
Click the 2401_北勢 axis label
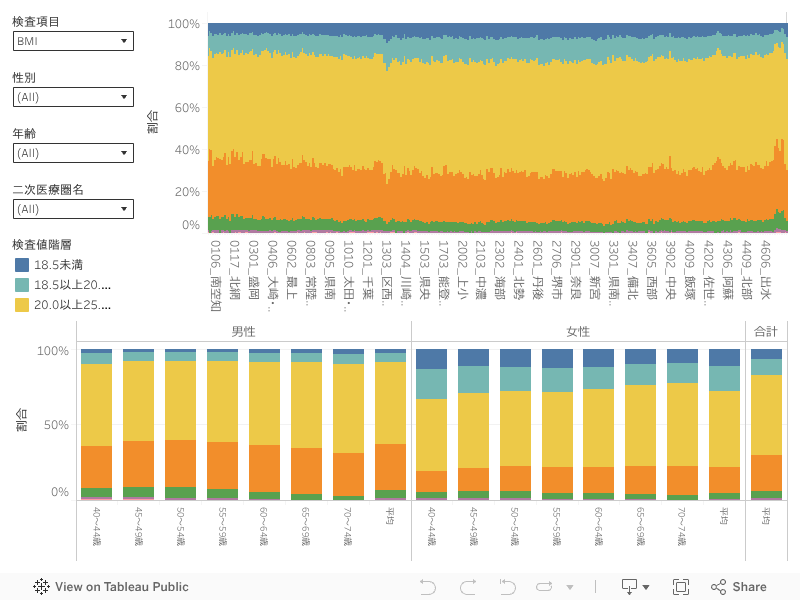518,269
